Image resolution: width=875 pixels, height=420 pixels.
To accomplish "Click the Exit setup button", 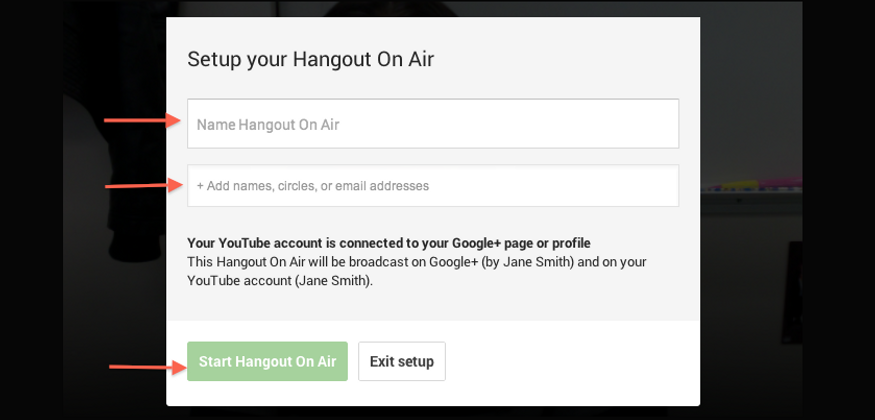I will coord(402,361).
